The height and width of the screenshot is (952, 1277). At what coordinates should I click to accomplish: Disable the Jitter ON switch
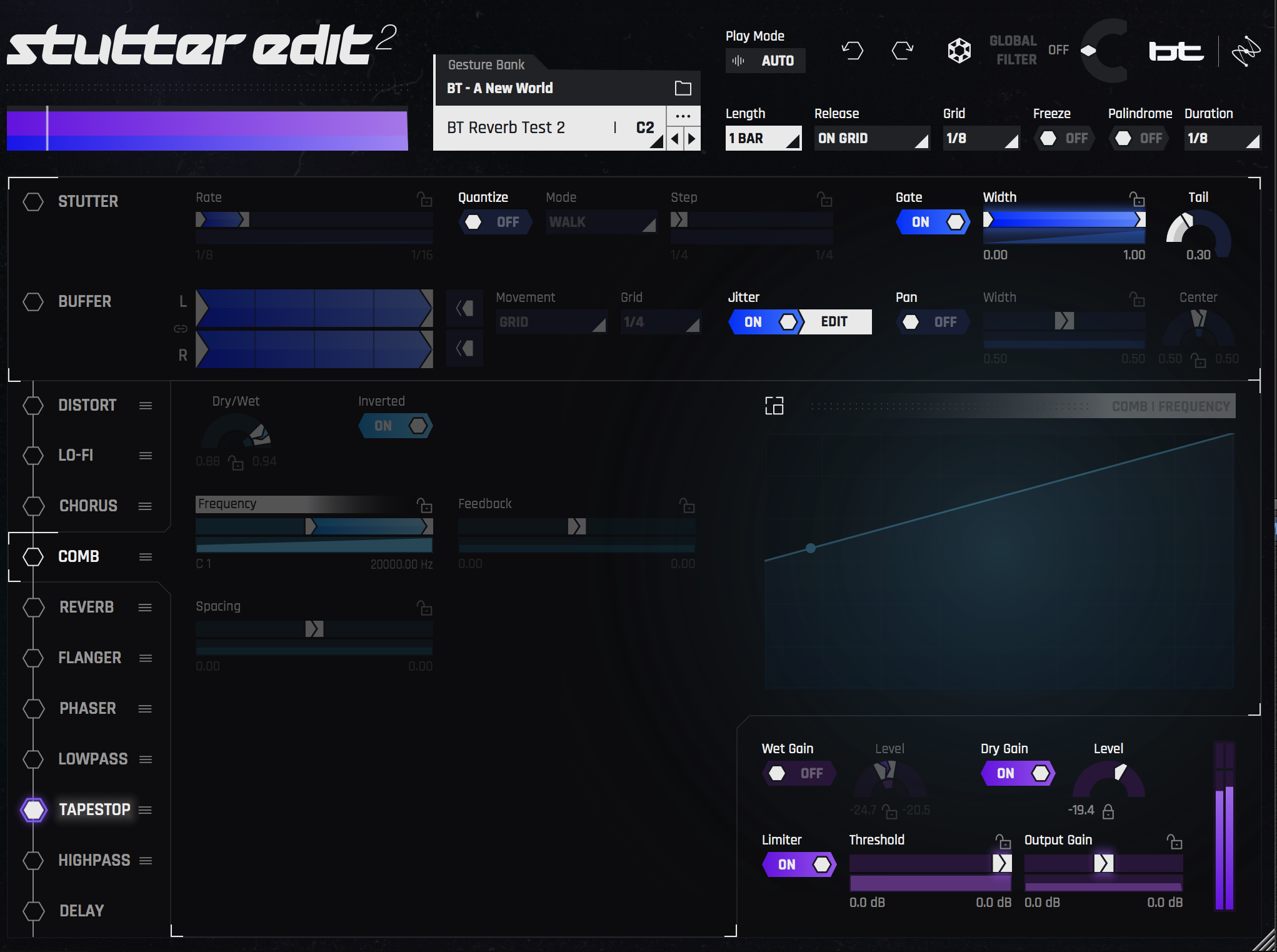coord(765,322)
